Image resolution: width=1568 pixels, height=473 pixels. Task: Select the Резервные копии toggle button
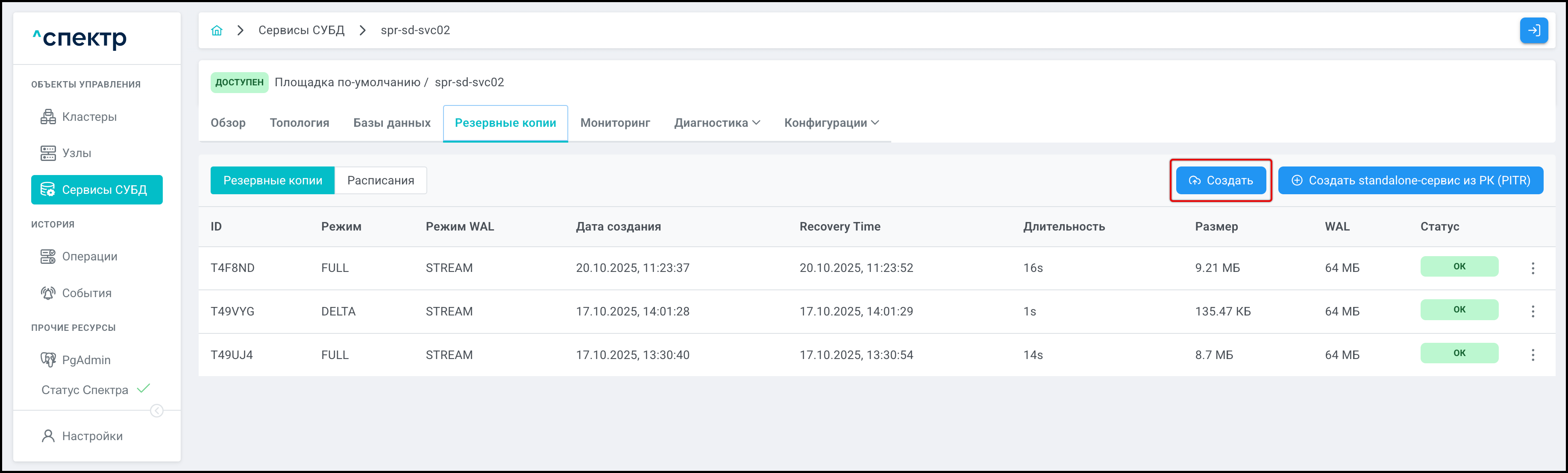click(272, 181)
